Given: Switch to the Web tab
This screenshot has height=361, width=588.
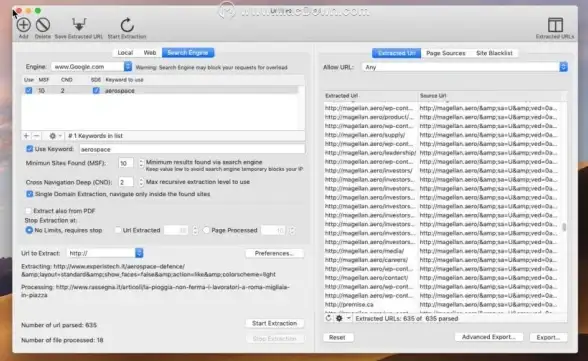Looking at the screenshot, I should point(150,53).
